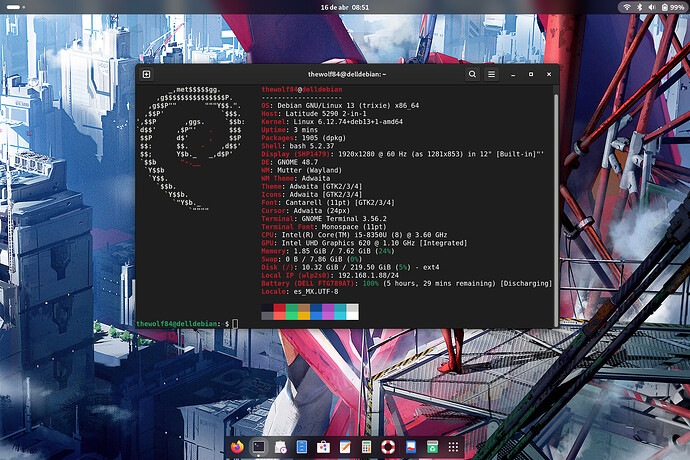Click the Bluetooth status icon
This screenshot has width=690, height=460.
point(639,7)
